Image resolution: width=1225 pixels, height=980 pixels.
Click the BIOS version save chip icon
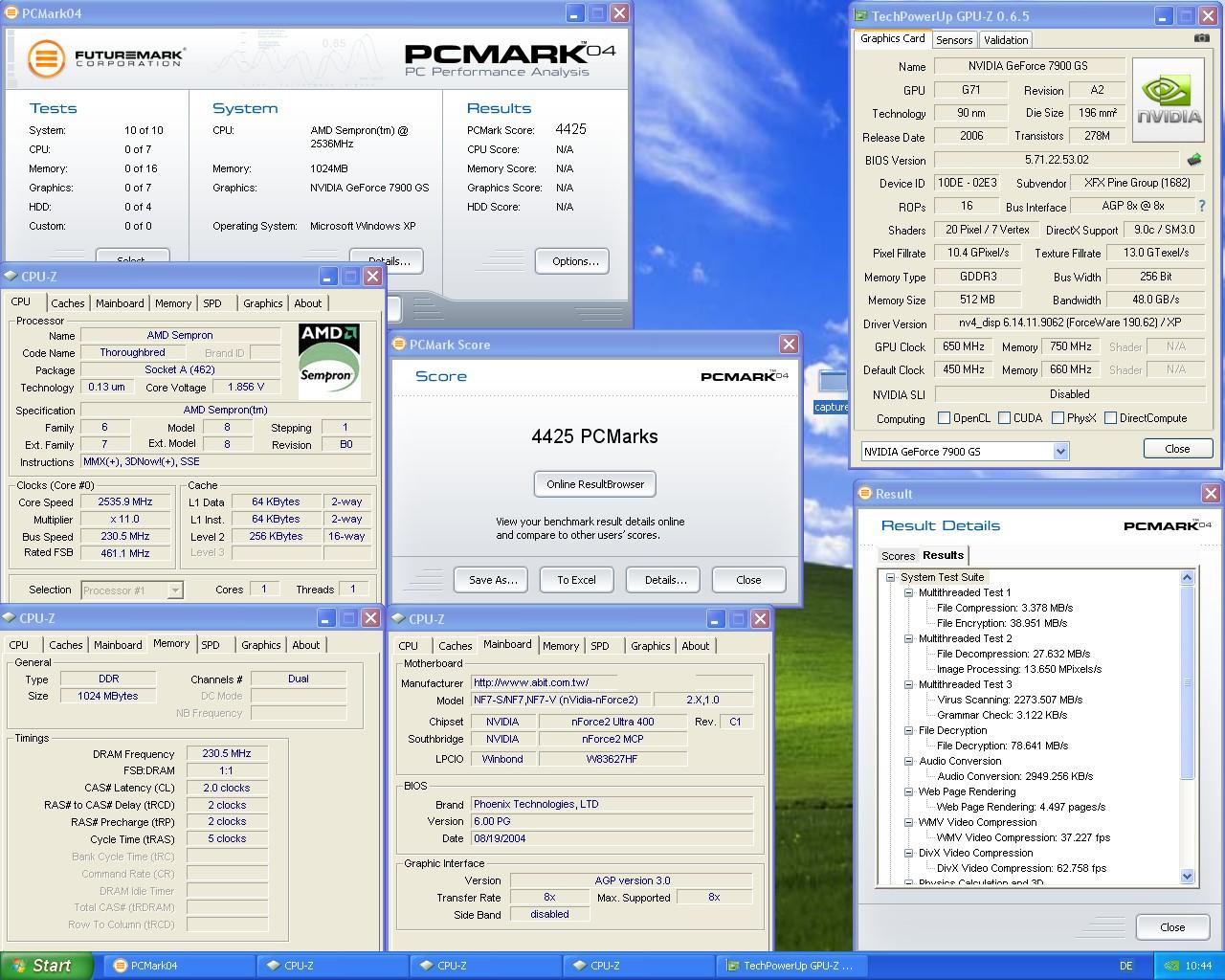(1193, 160)
